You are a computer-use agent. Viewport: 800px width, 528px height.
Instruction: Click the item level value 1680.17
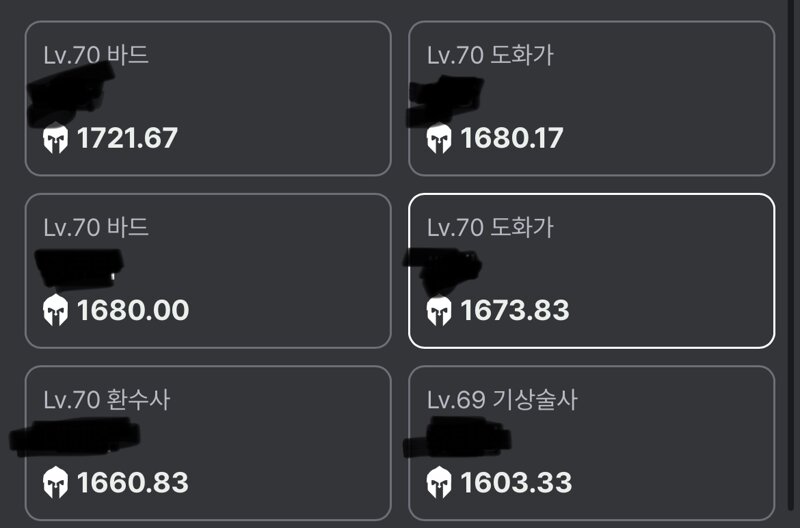(x=512, y=138)
